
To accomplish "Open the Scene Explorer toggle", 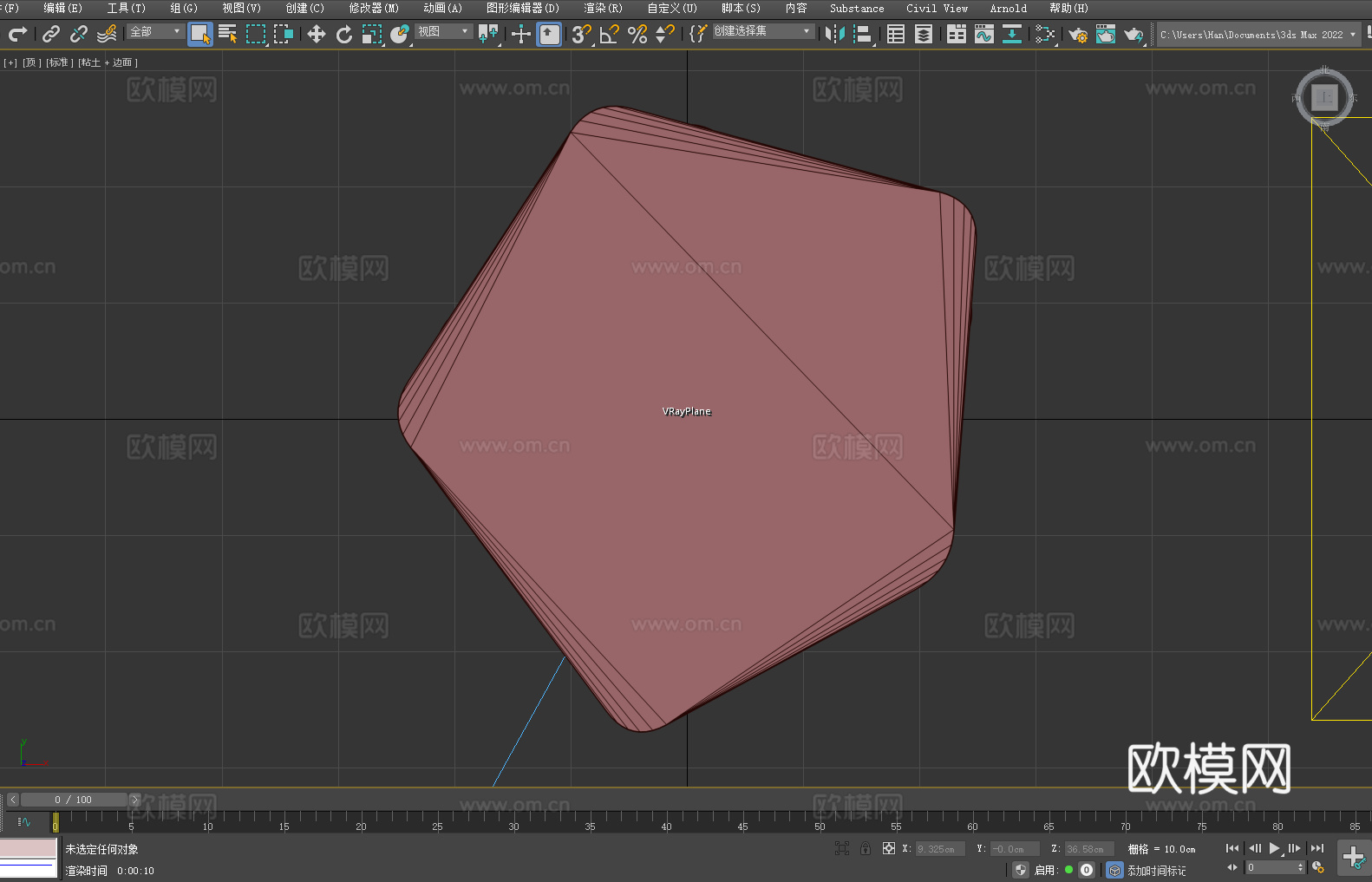I will [896, 34].
